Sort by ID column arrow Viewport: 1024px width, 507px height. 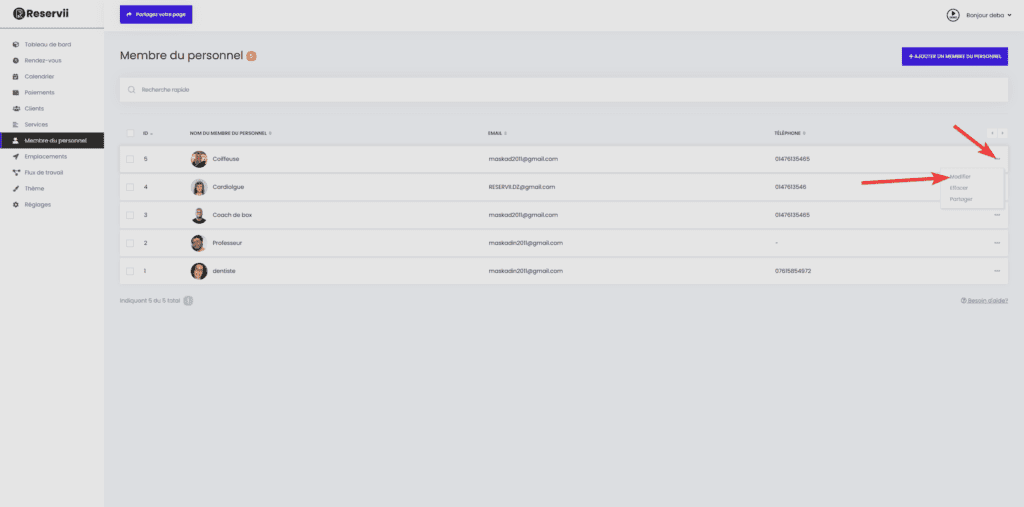[152, 133]
